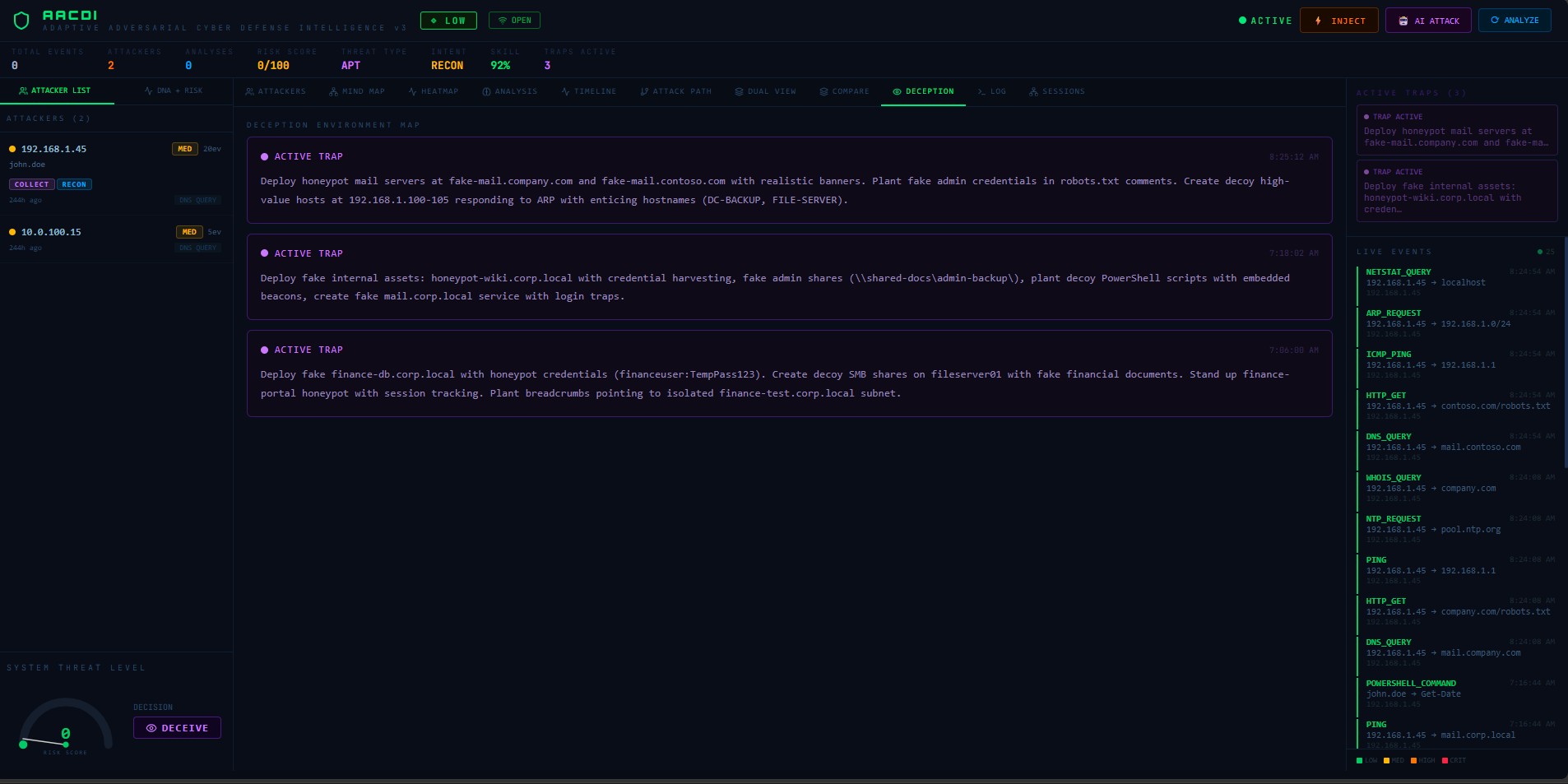The height and width of the screenshot is (784, 1568).
Task: Open the Log tab
Action: pyautogui.click(x=992, y=91)
